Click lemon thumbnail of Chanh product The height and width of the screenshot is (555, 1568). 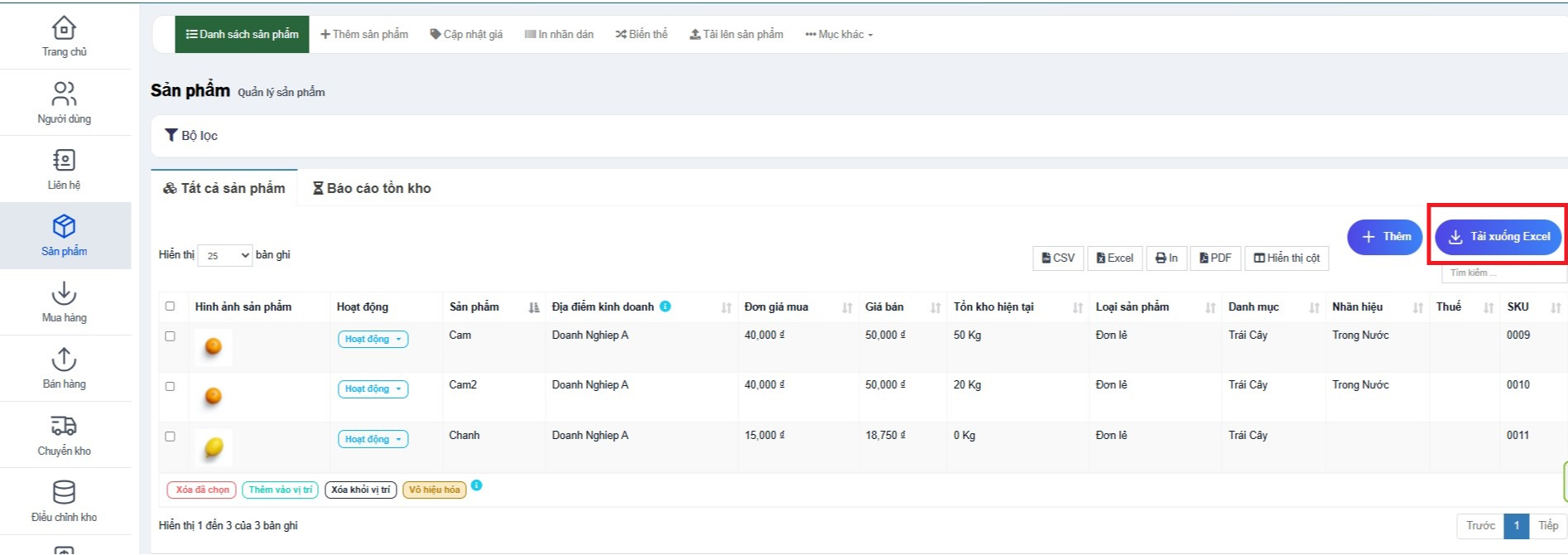tap(214, 447)
